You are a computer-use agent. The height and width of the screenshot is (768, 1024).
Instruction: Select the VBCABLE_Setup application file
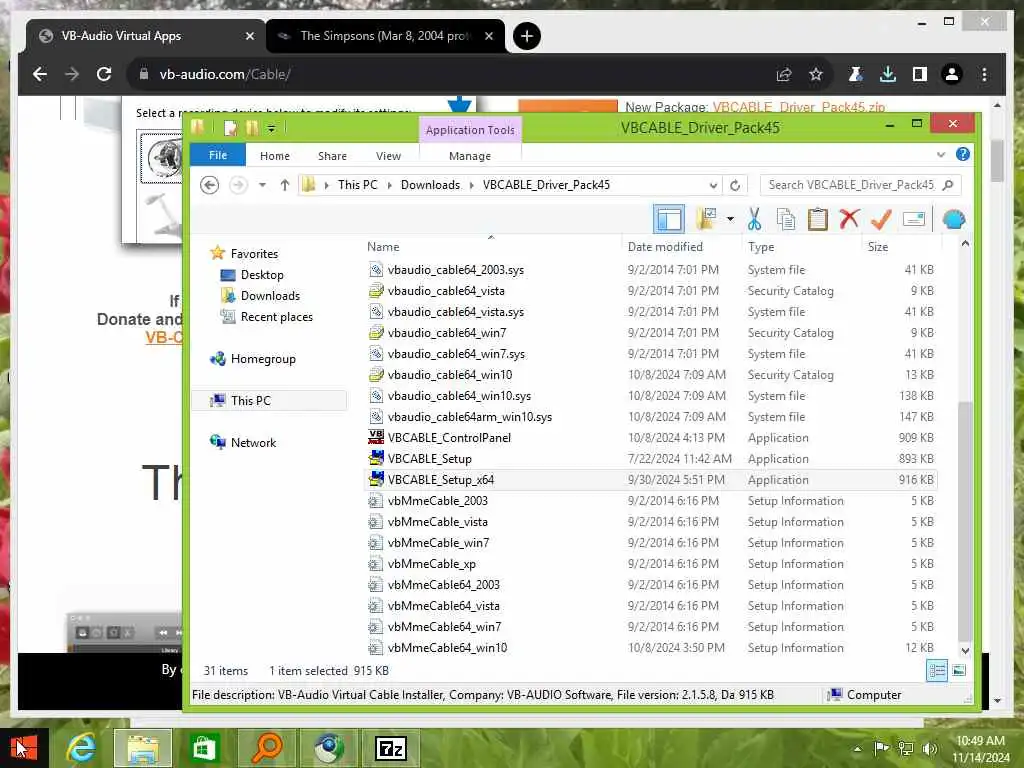tap(429, 458)
